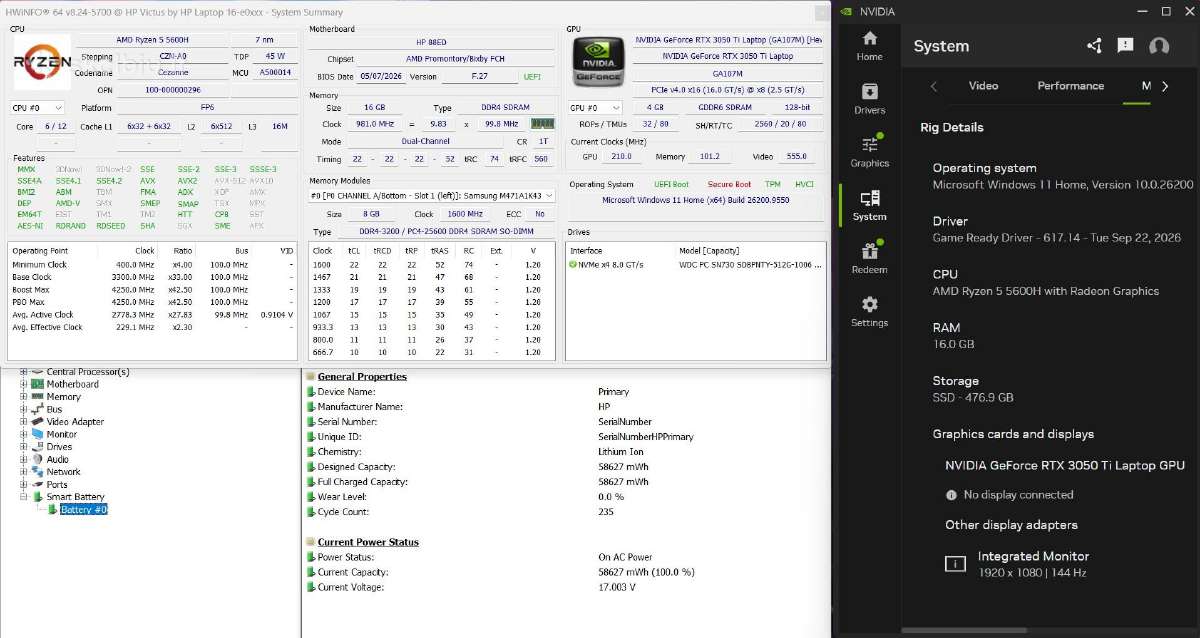Click the right tab scroll arrow in NVIDIA
Image resolution: width=1200 pixels, height=638 pixels.
click(1165, 86)
